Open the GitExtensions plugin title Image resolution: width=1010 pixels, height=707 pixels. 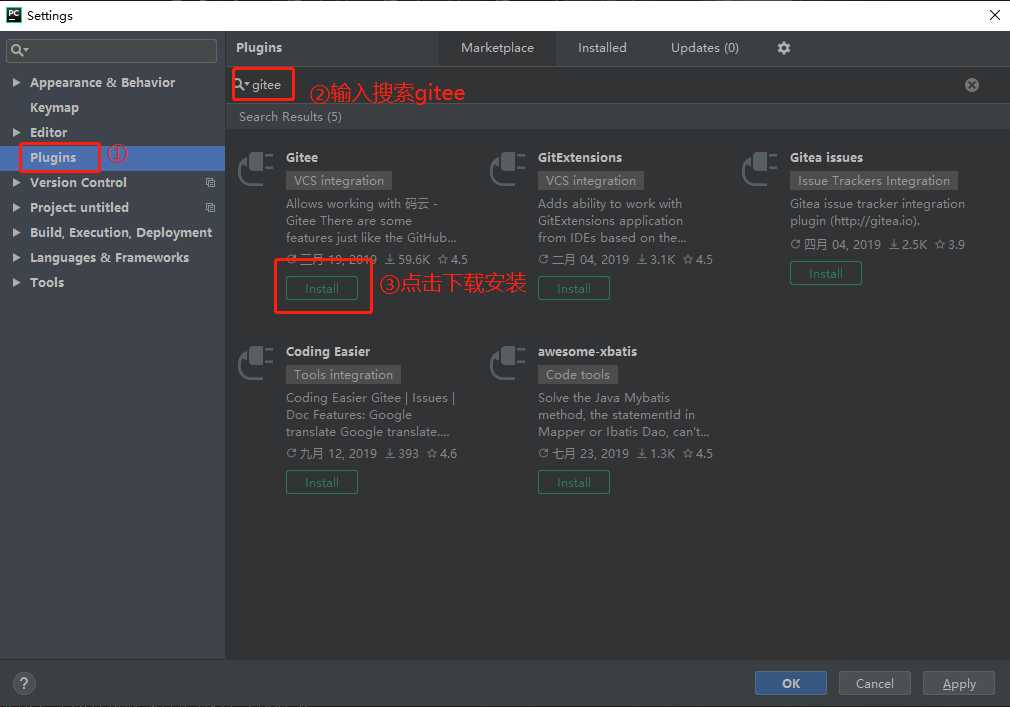[x=580, y=158]
